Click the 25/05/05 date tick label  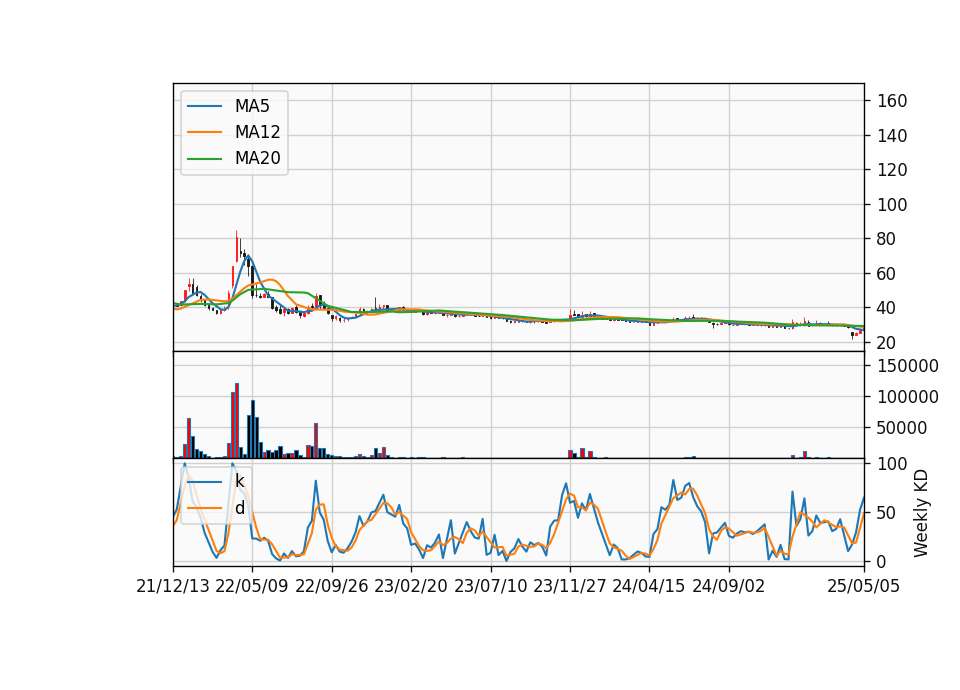(864, 586)
